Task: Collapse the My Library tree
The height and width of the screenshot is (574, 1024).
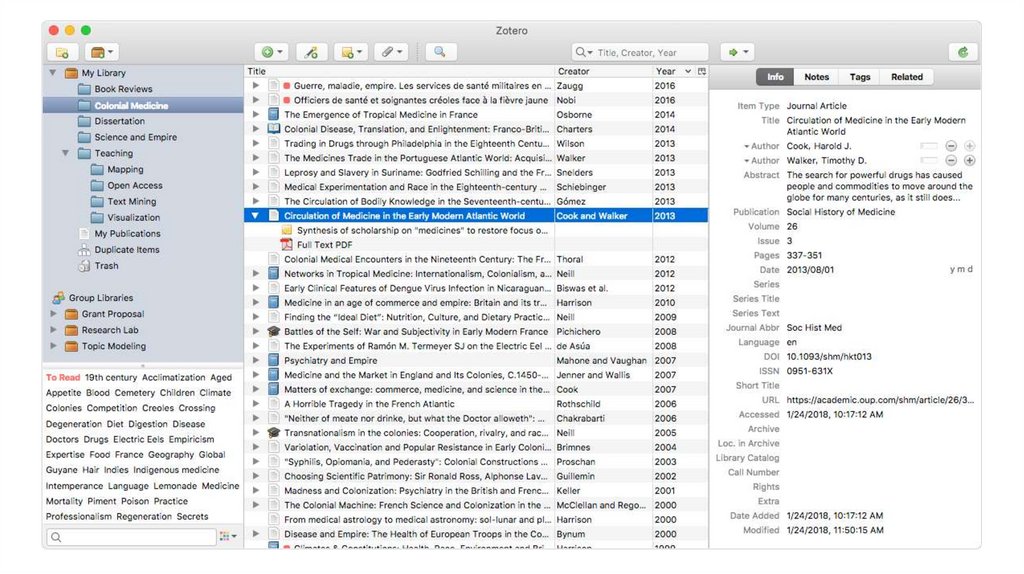Action: [53, 72]
